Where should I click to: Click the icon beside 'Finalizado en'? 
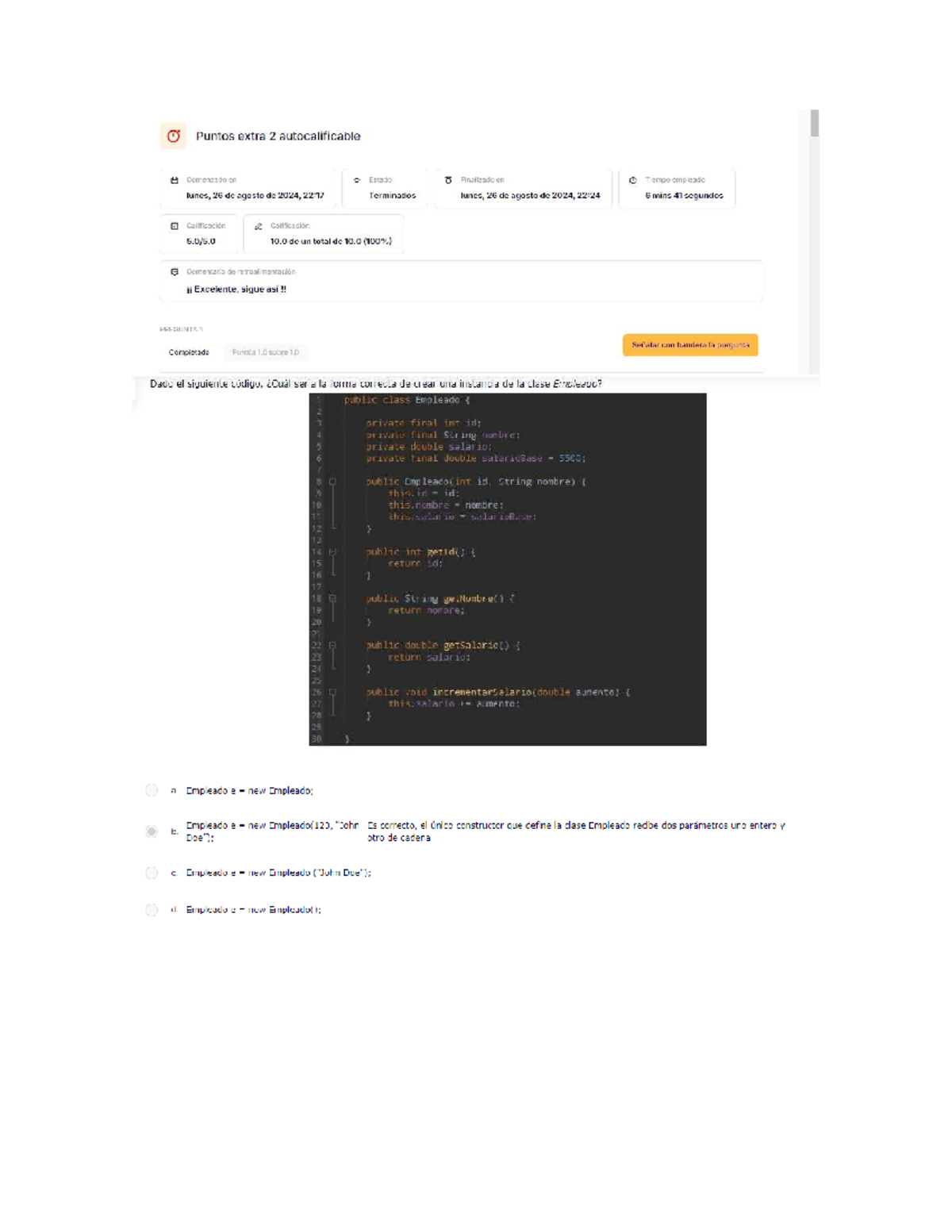(x=448, y=180)
